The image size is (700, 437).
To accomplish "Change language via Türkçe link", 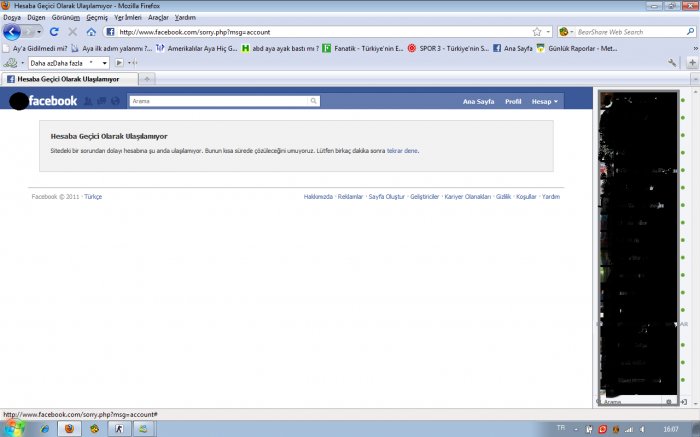I will coord(93,196).
